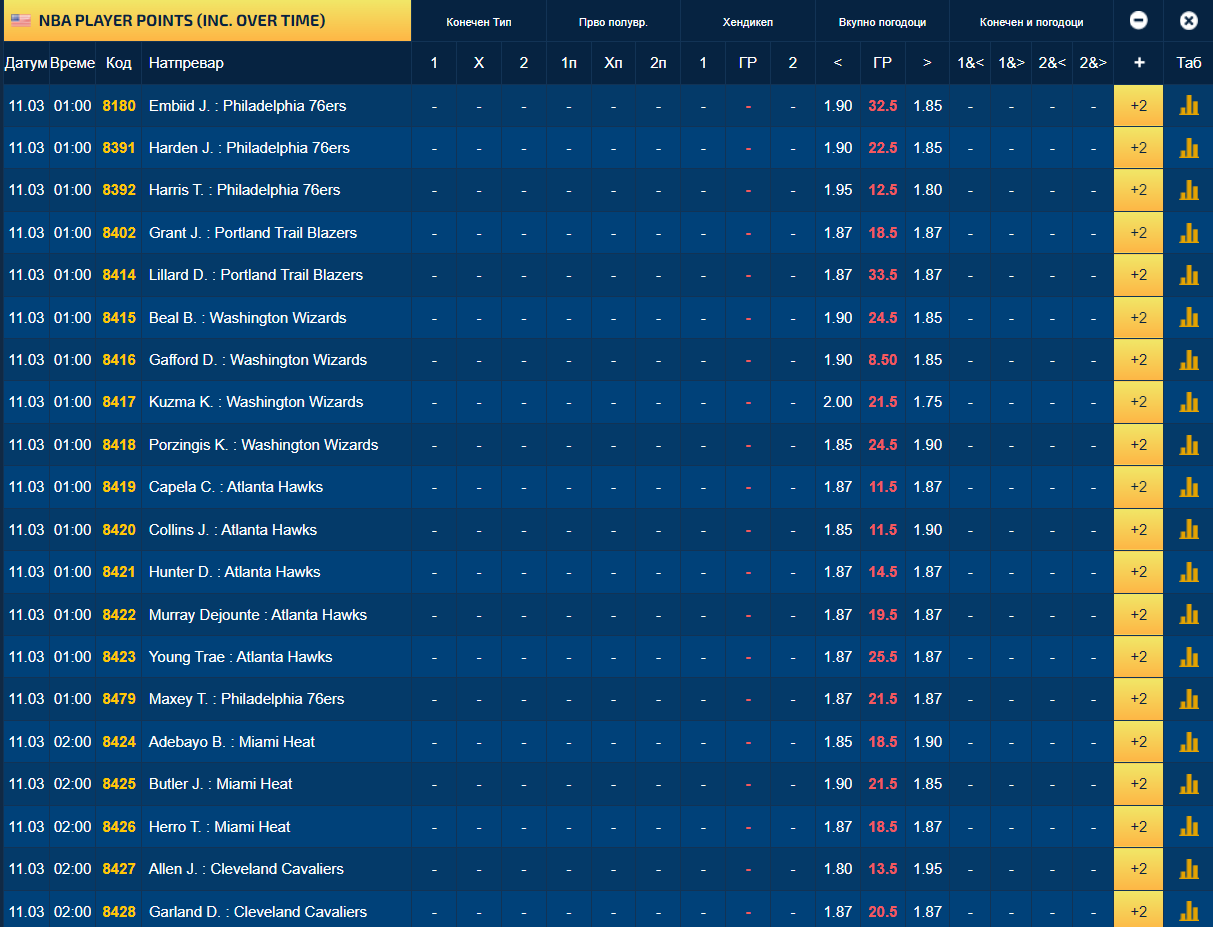Click the Таб column header

point(1189,63)
